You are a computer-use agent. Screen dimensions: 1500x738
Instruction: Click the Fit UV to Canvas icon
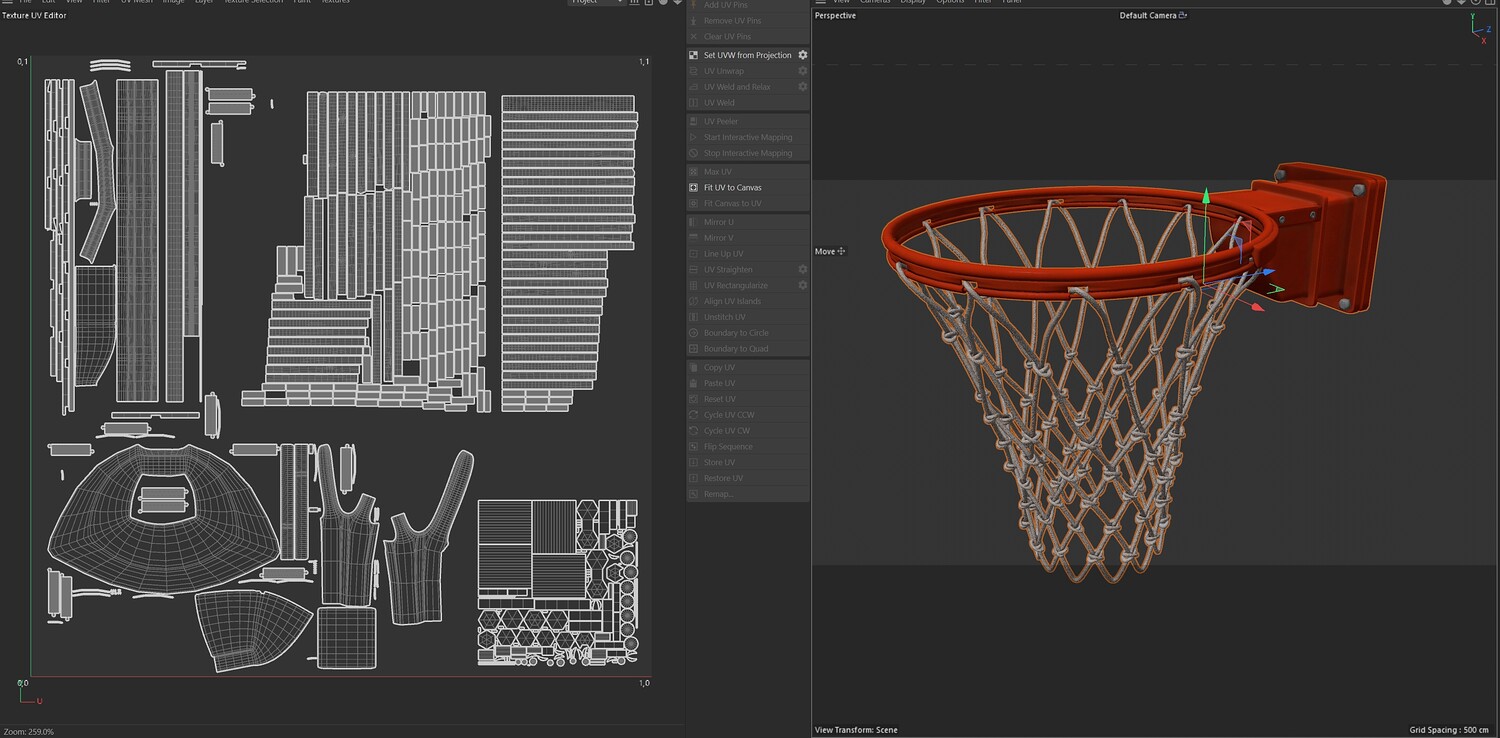coord(694,187)
